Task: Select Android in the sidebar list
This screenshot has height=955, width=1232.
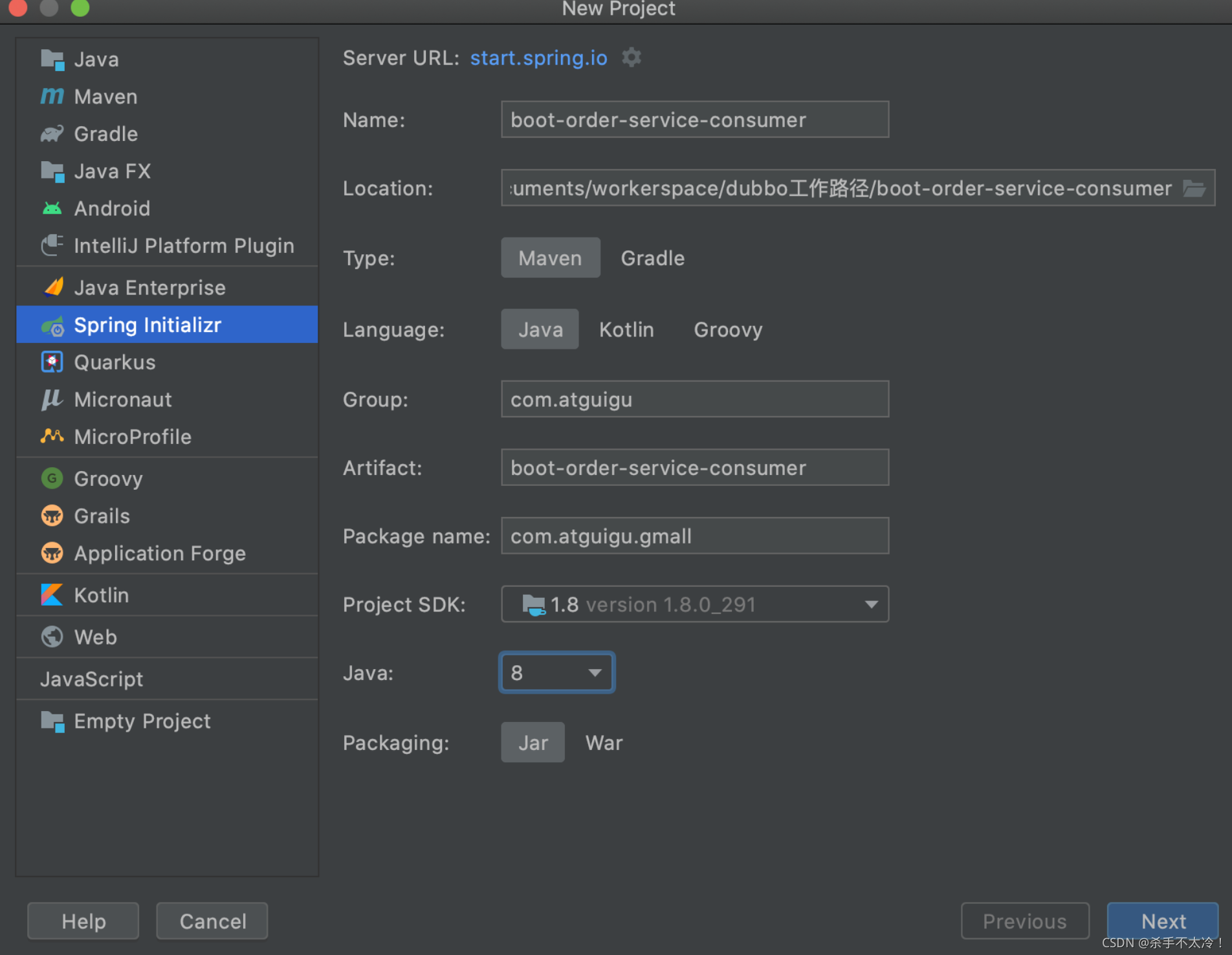Action: coord(167,208)
